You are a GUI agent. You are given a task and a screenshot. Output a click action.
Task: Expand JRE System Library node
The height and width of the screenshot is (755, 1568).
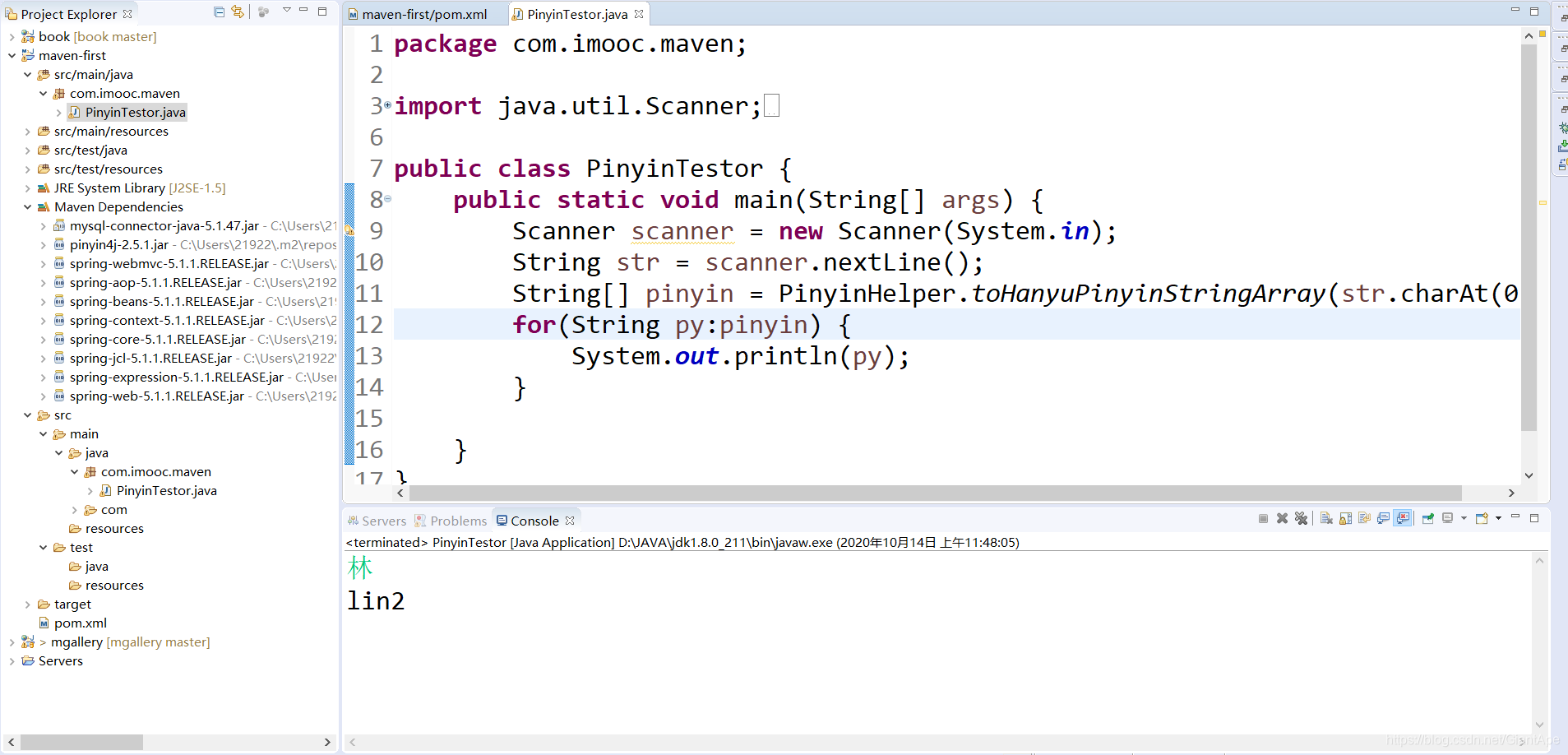point(27,188)
